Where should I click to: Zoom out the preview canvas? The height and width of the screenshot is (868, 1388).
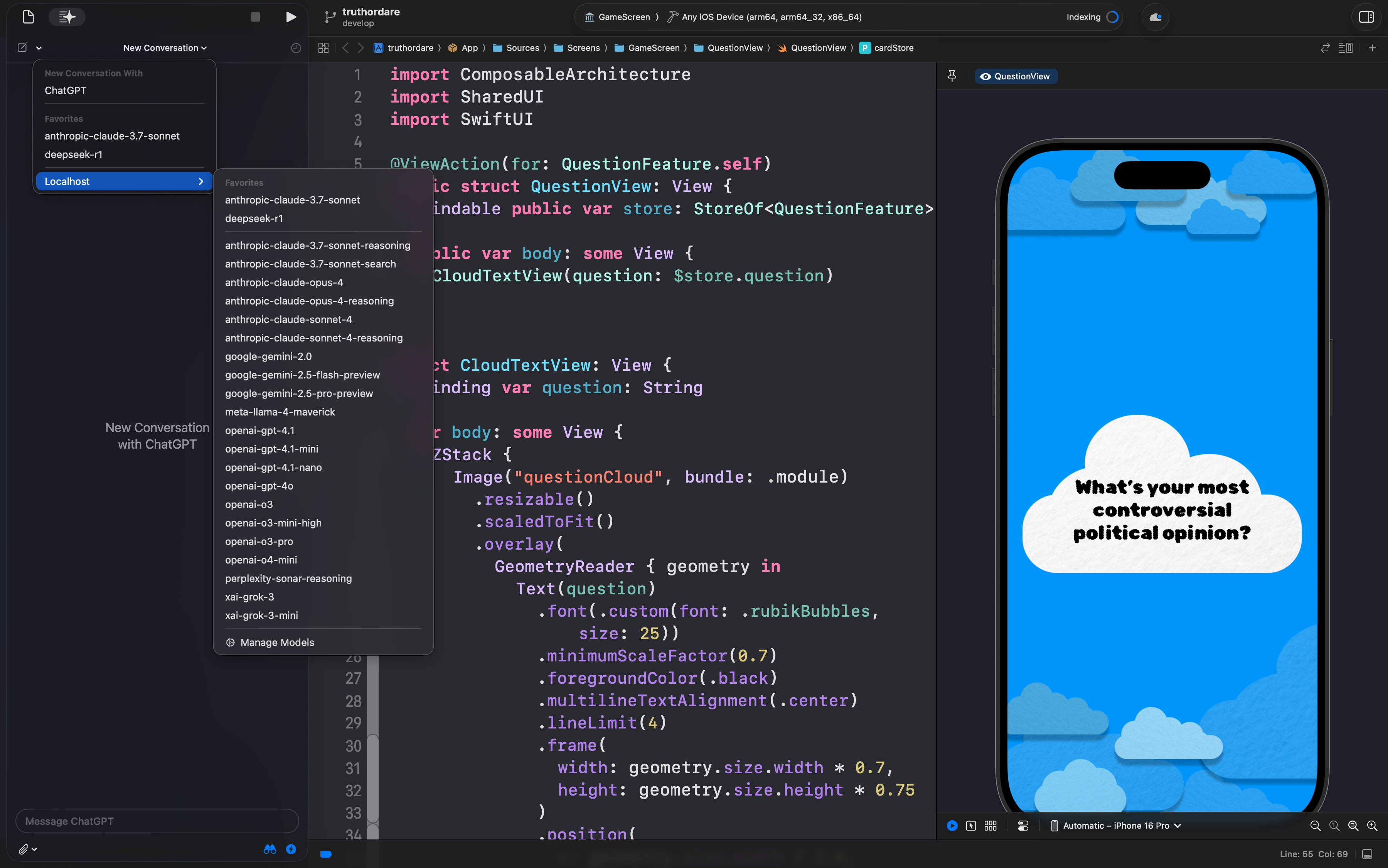(1315, 826)
